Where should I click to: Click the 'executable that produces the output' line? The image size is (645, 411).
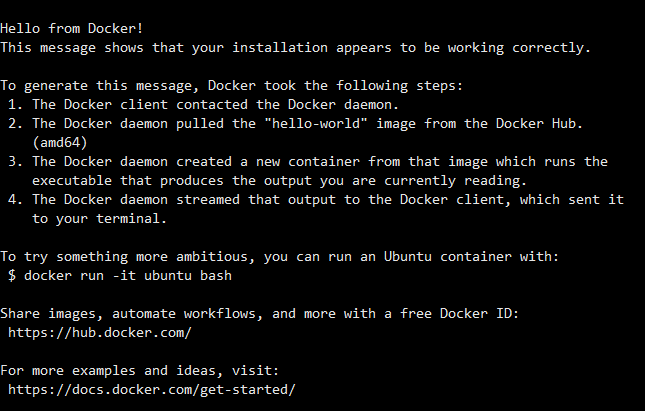(x=280, y=181)
